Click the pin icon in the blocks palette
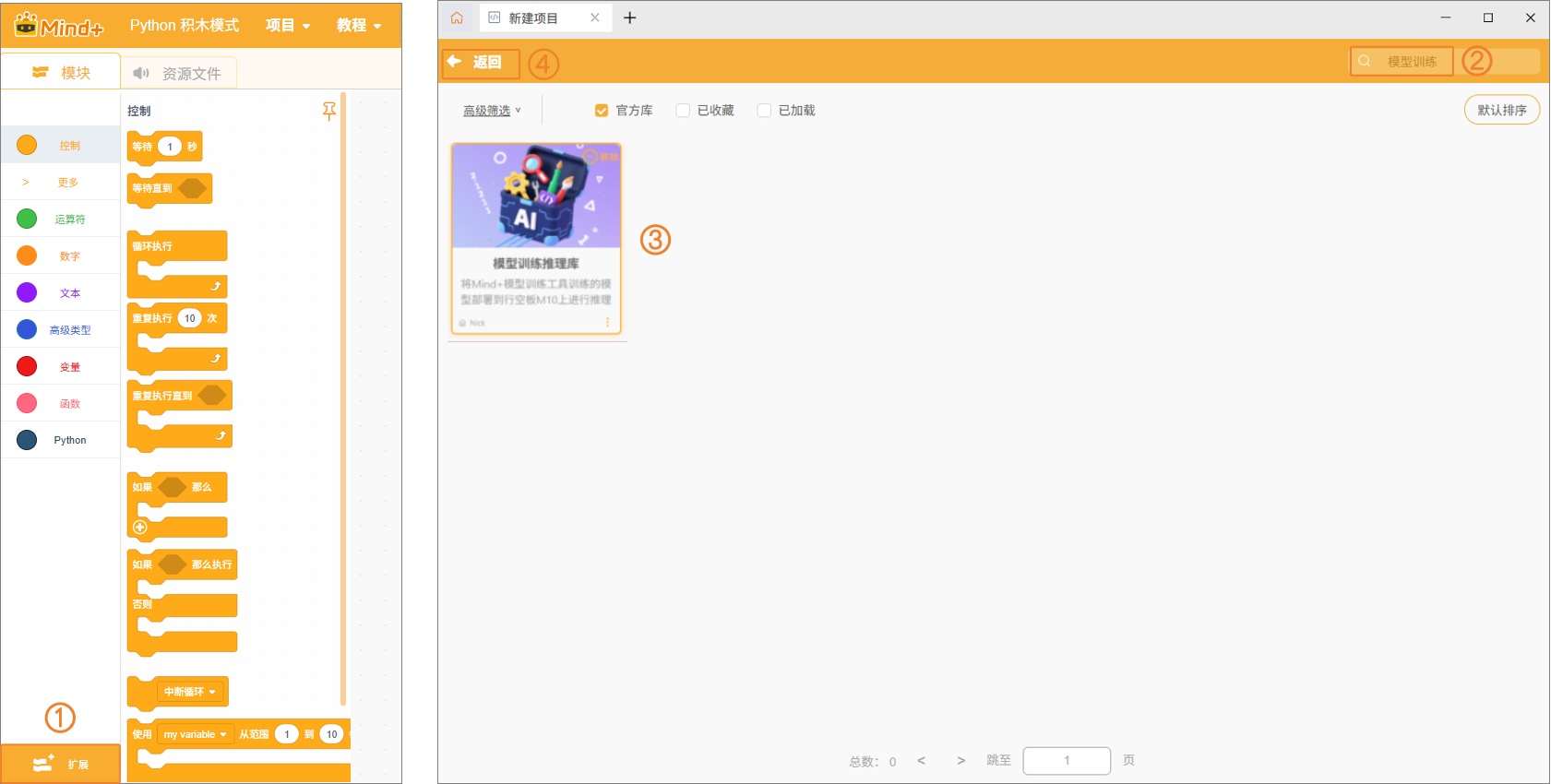 [329, 112]
